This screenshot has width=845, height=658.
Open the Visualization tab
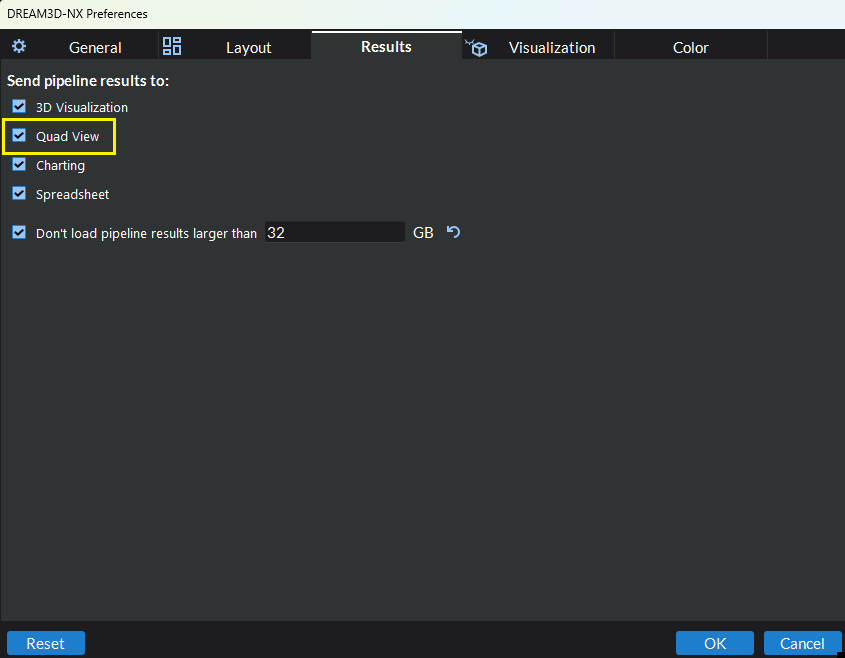point(538,47)
